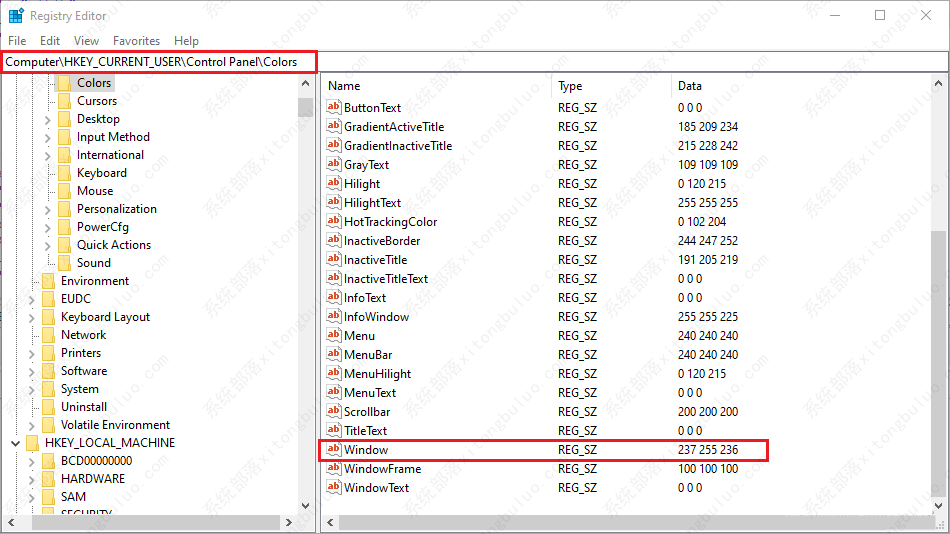Click the ButtonText value icon
Screen dimensions: 950x534
pos(333,107)
